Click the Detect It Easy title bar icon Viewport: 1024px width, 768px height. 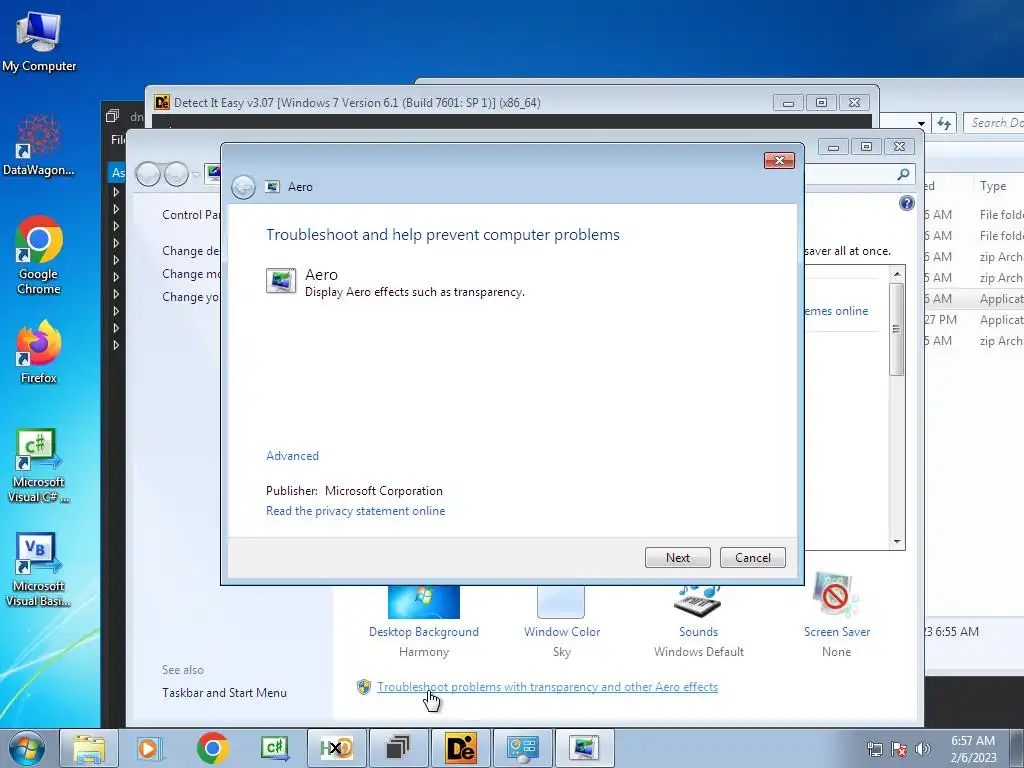coord(162,103)
